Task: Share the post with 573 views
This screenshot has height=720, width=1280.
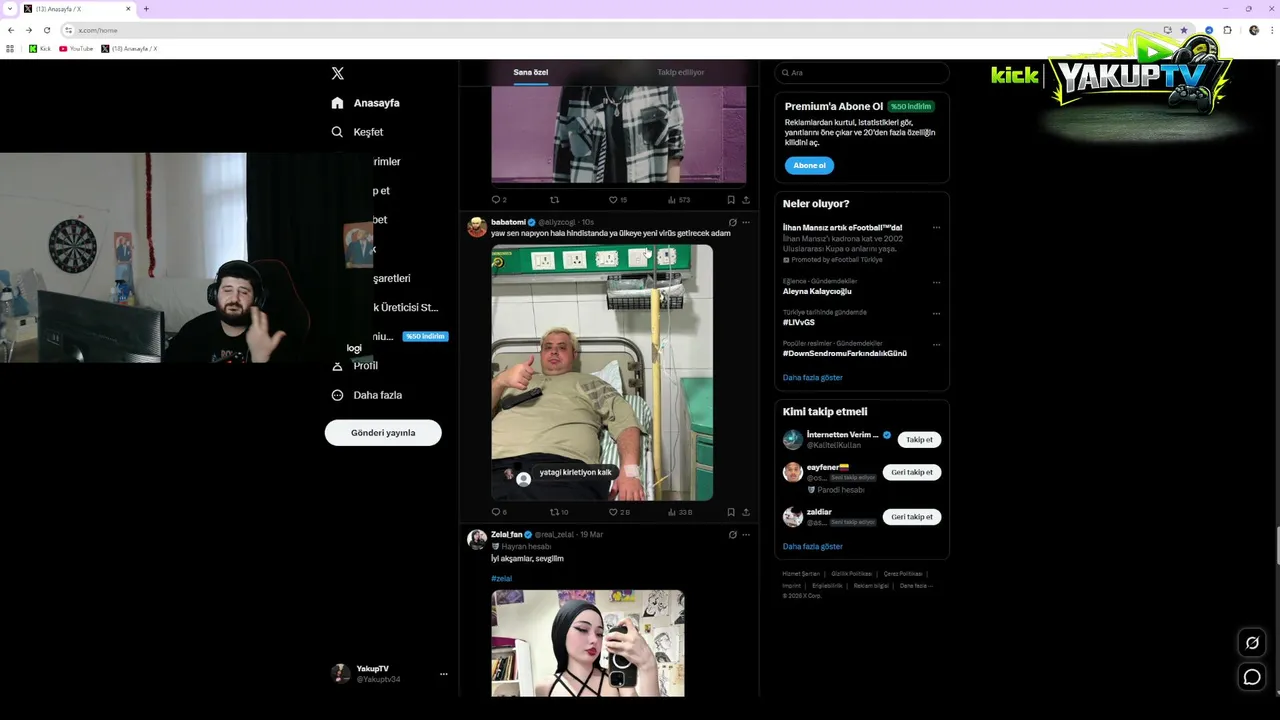Action: coord(746,200)
